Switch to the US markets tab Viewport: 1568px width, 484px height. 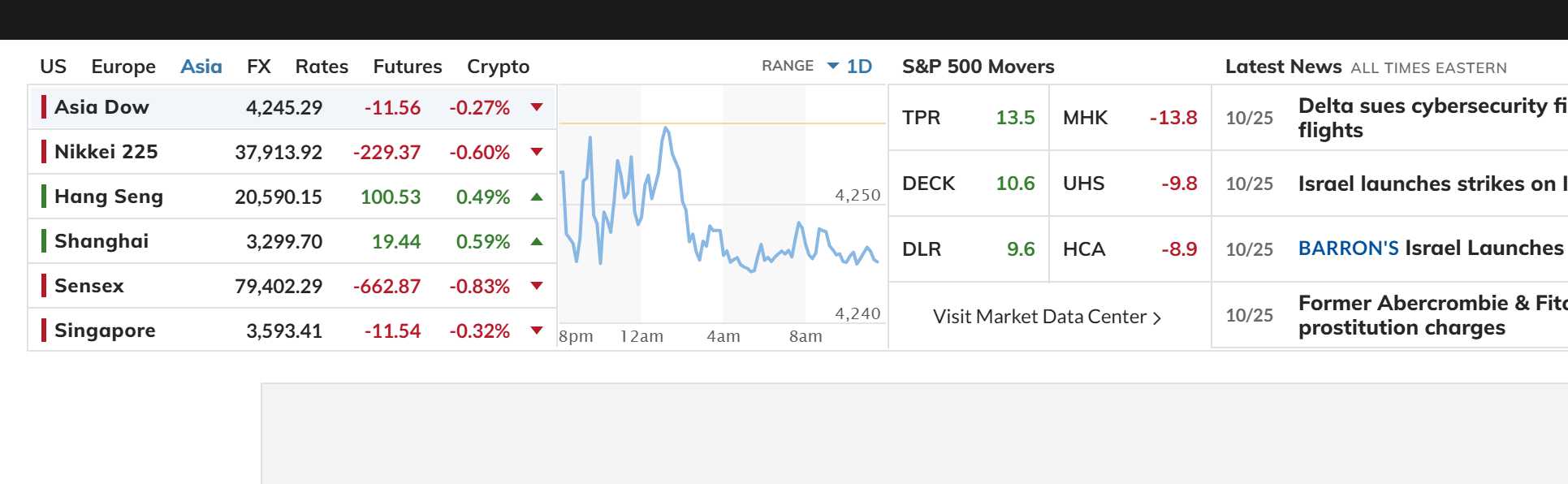(54, 67)
